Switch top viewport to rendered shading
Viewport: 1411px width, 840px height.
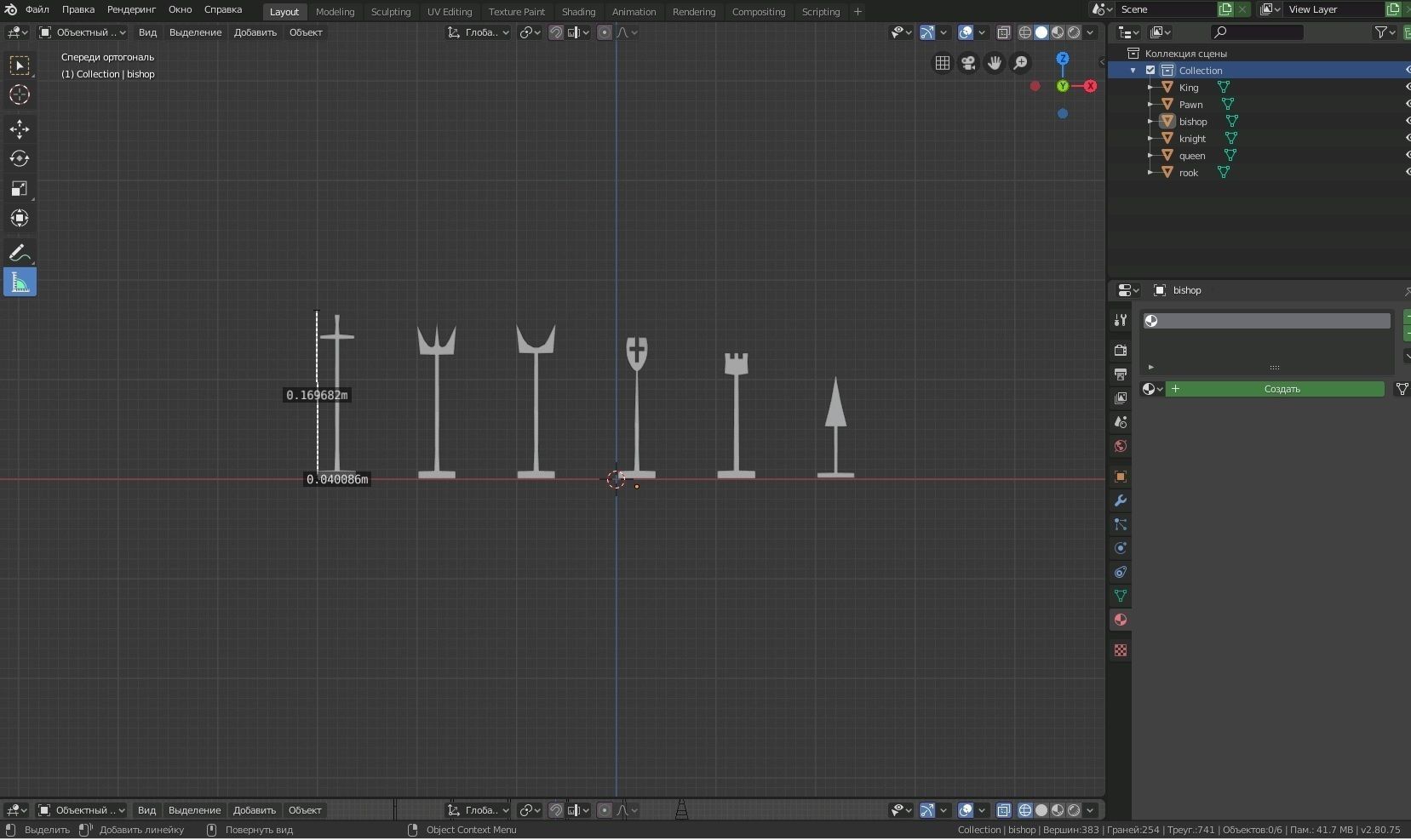point(1075,32)
